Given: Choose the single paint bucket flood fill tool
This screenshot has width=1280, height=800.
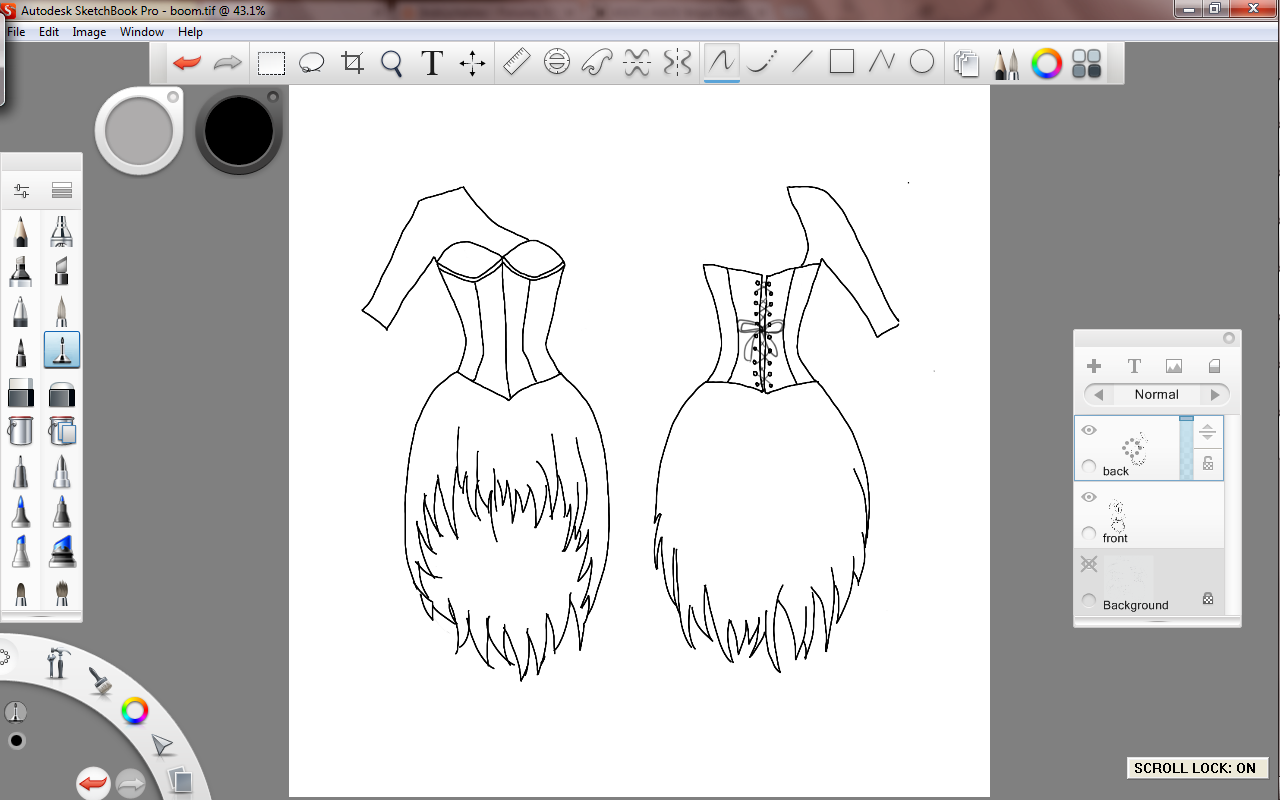Looking at the screenshot, I should pyautogui.click(x=20, y=431).
